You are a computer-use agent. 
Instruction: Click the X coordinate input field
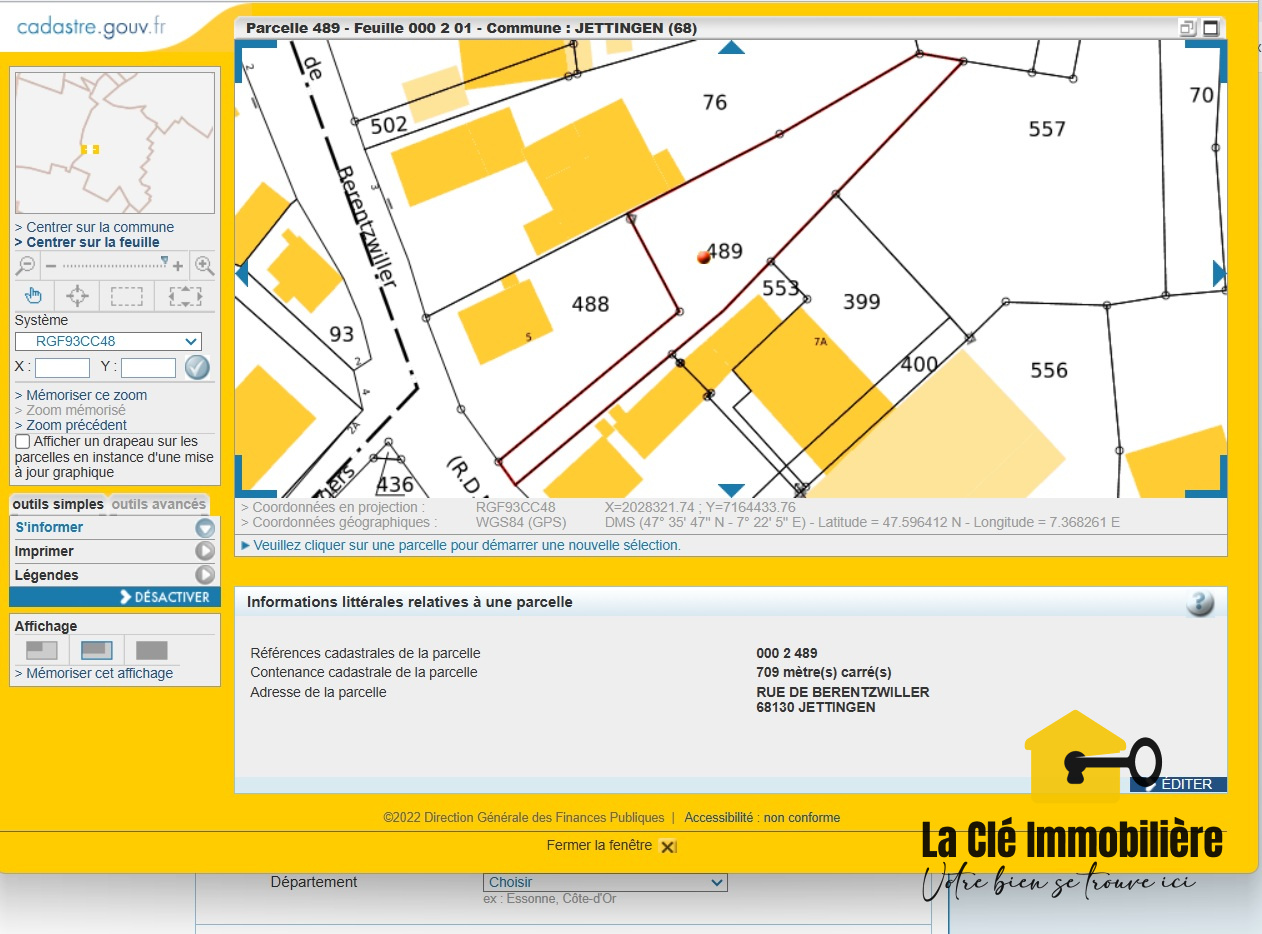point(62,367)
